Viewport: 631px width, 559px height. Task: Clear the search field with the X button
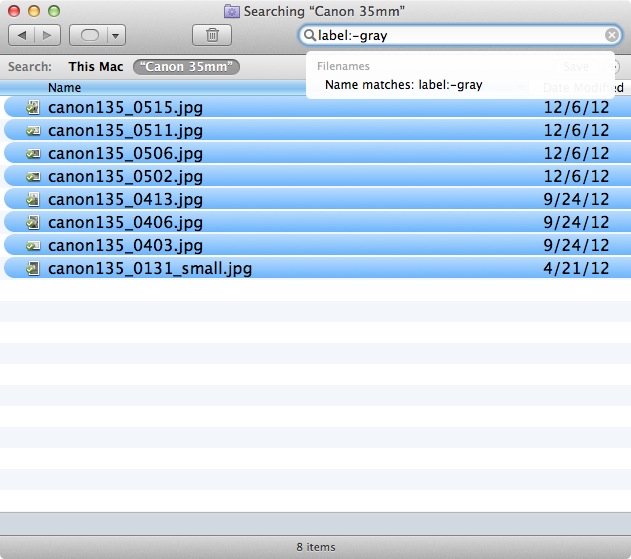(x=612, y=36)
